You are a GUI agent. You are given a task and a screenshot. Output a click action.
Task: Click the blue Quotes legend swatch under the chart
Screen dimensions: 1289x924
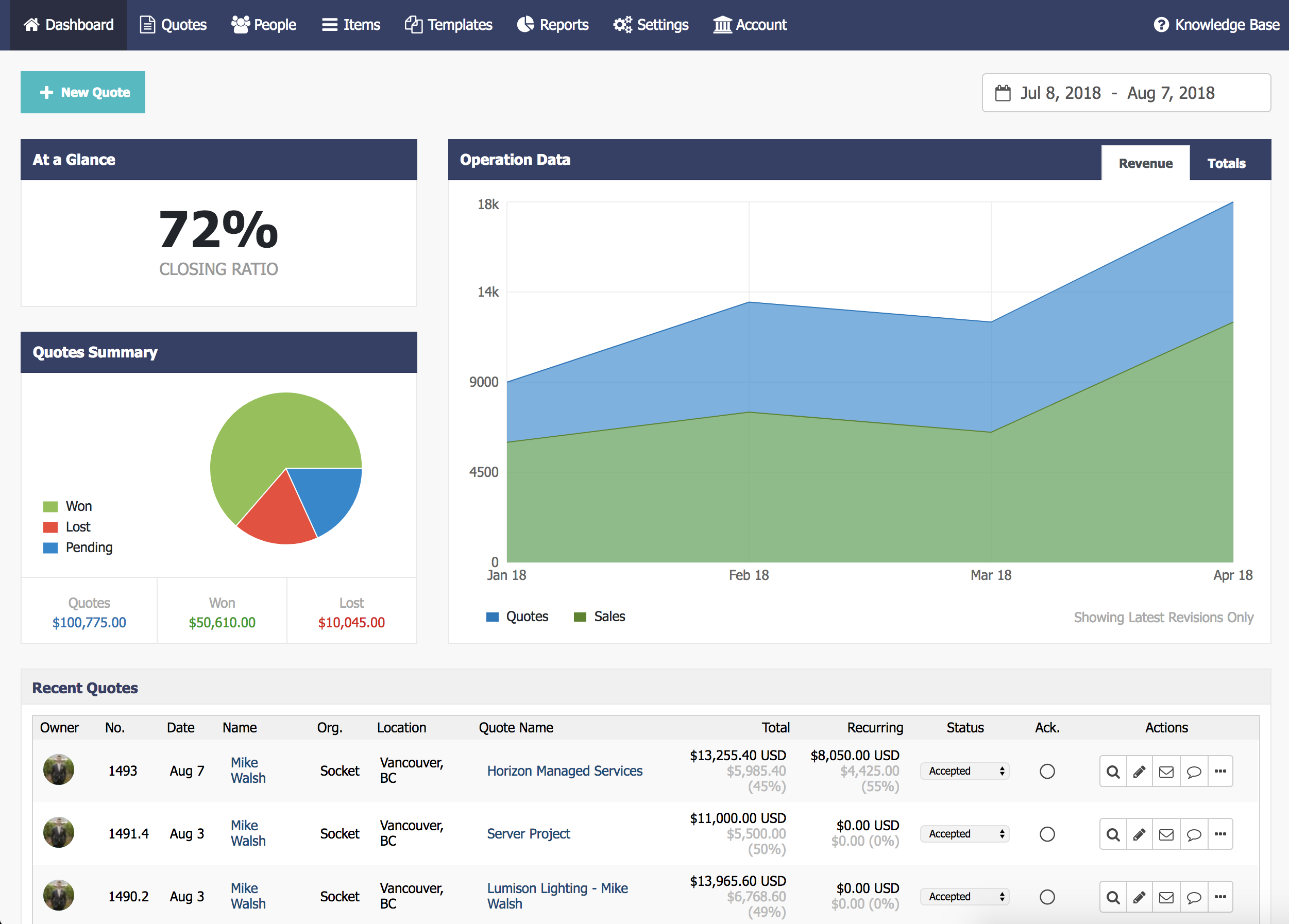(x=492, y=617)
